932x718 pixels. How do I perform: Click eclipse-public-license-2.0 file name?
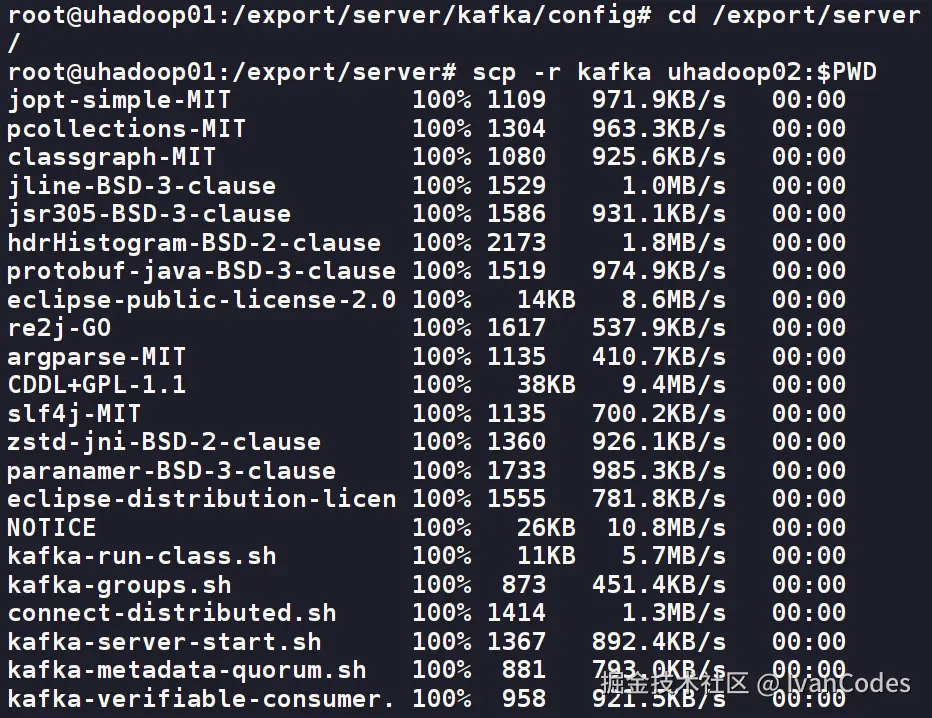tap(201, 300)
